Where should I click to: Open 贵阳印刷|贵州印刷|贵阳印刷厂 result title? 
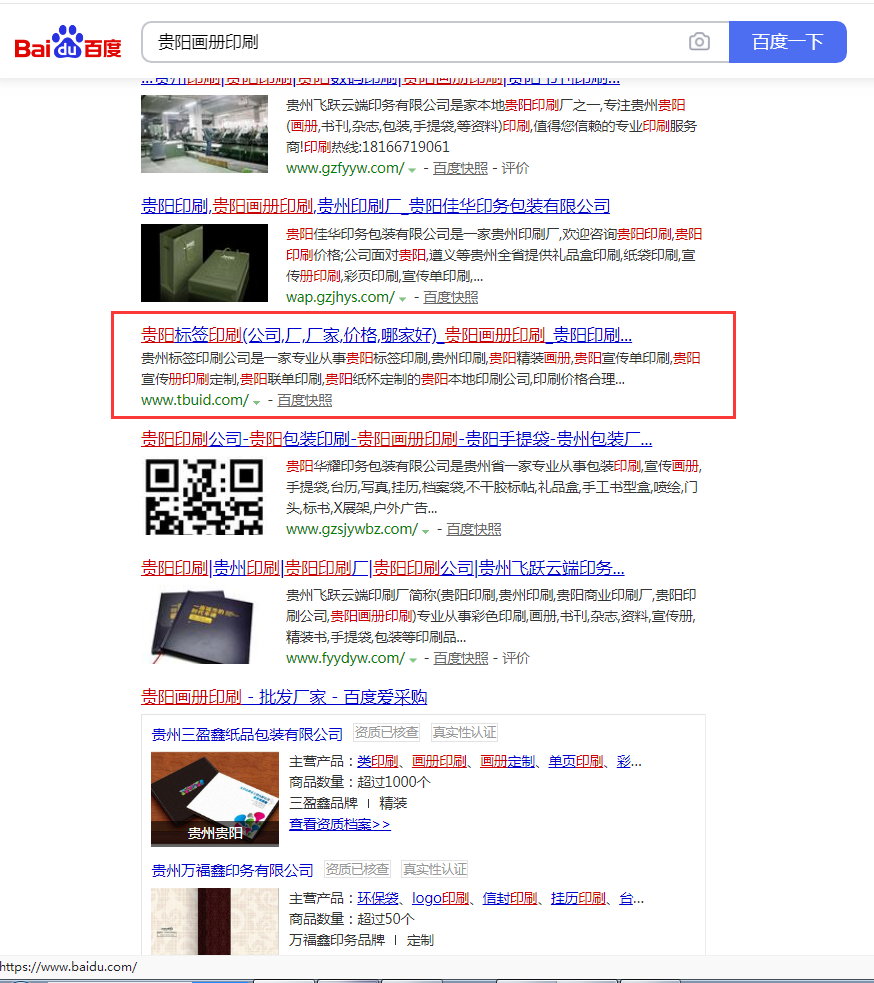coord(382,568)
